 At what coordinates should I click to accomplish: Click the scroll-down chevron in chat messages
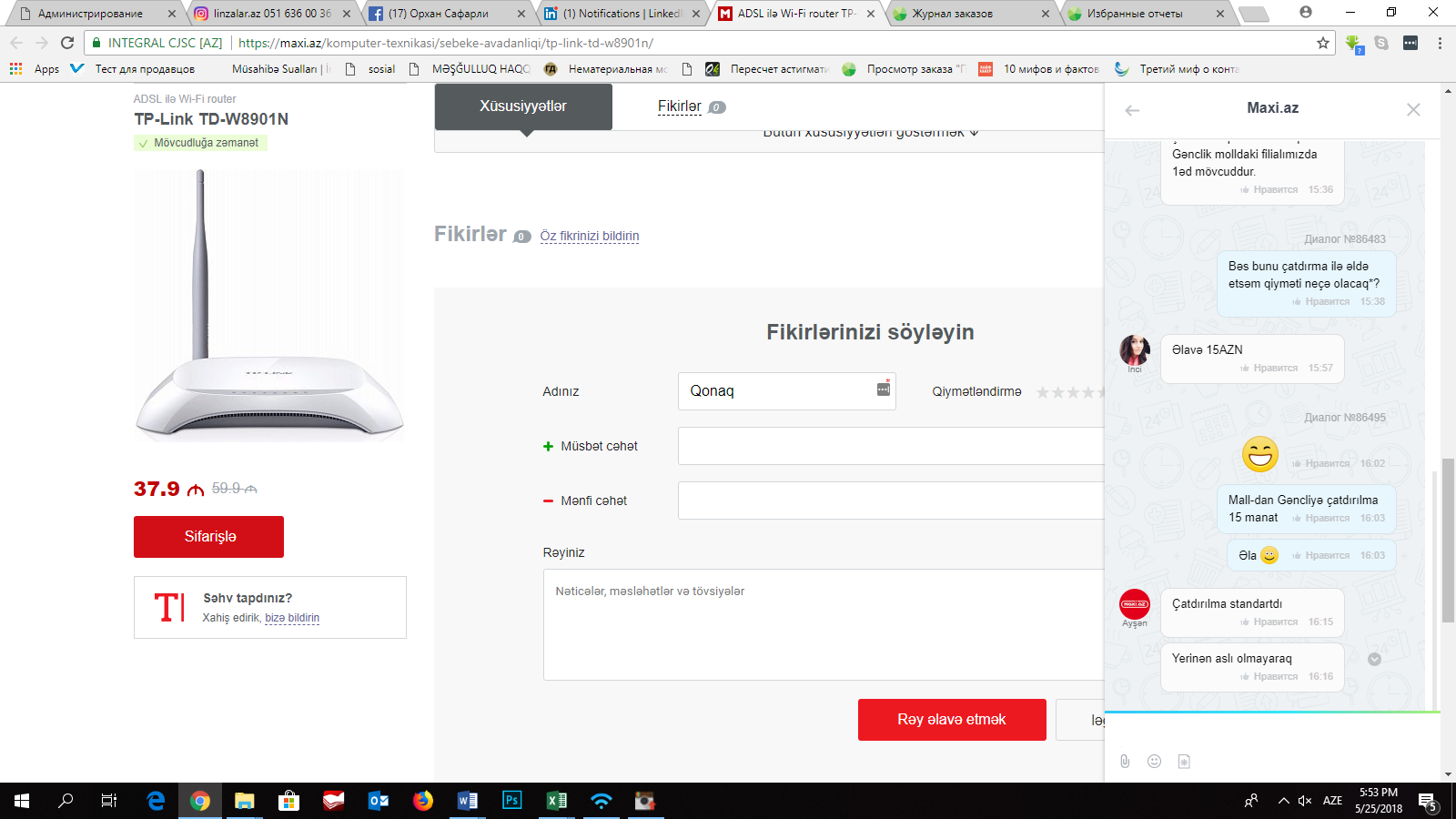coord(1375,659)
